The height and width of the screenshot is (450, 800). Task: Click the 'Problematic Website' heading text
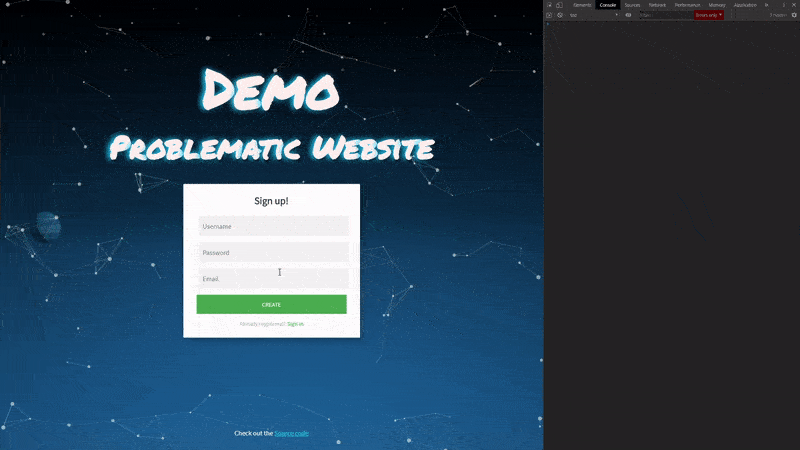(271, 148)
